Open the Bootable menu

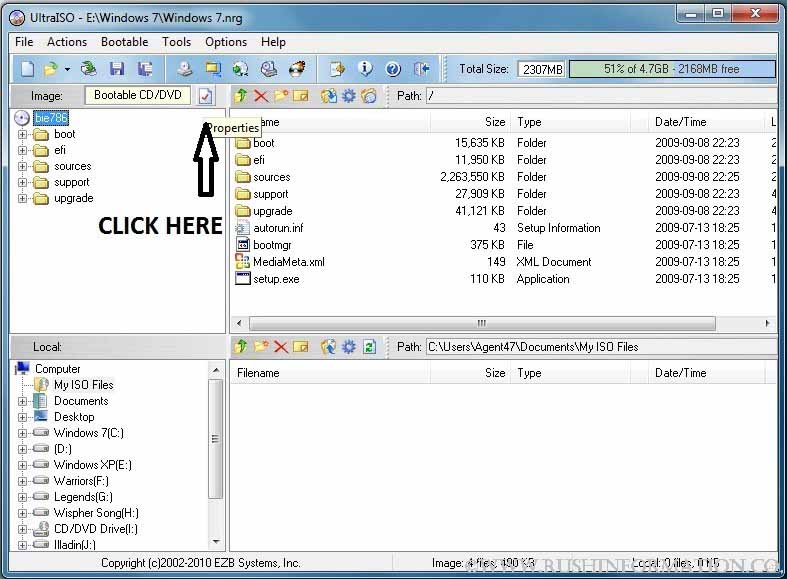[124, 42]
